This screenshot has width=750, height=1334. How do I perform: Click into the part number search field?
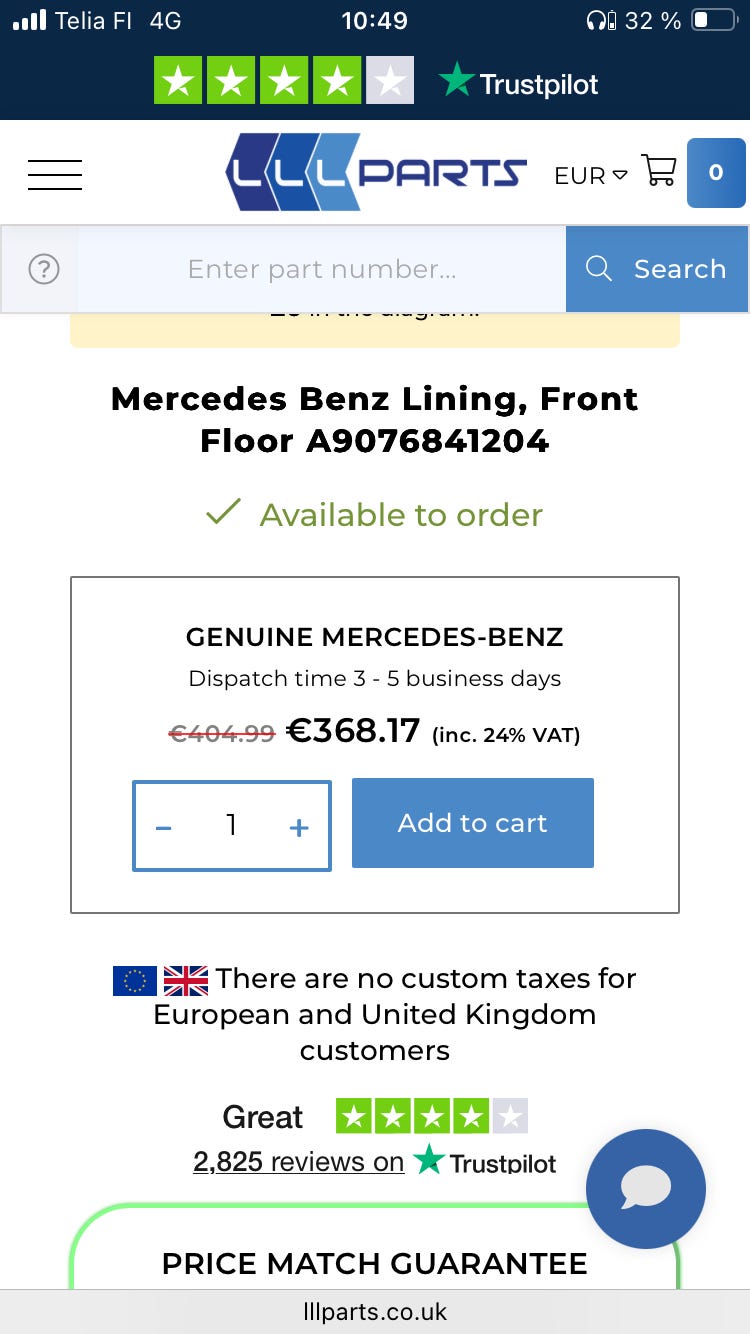322,269
